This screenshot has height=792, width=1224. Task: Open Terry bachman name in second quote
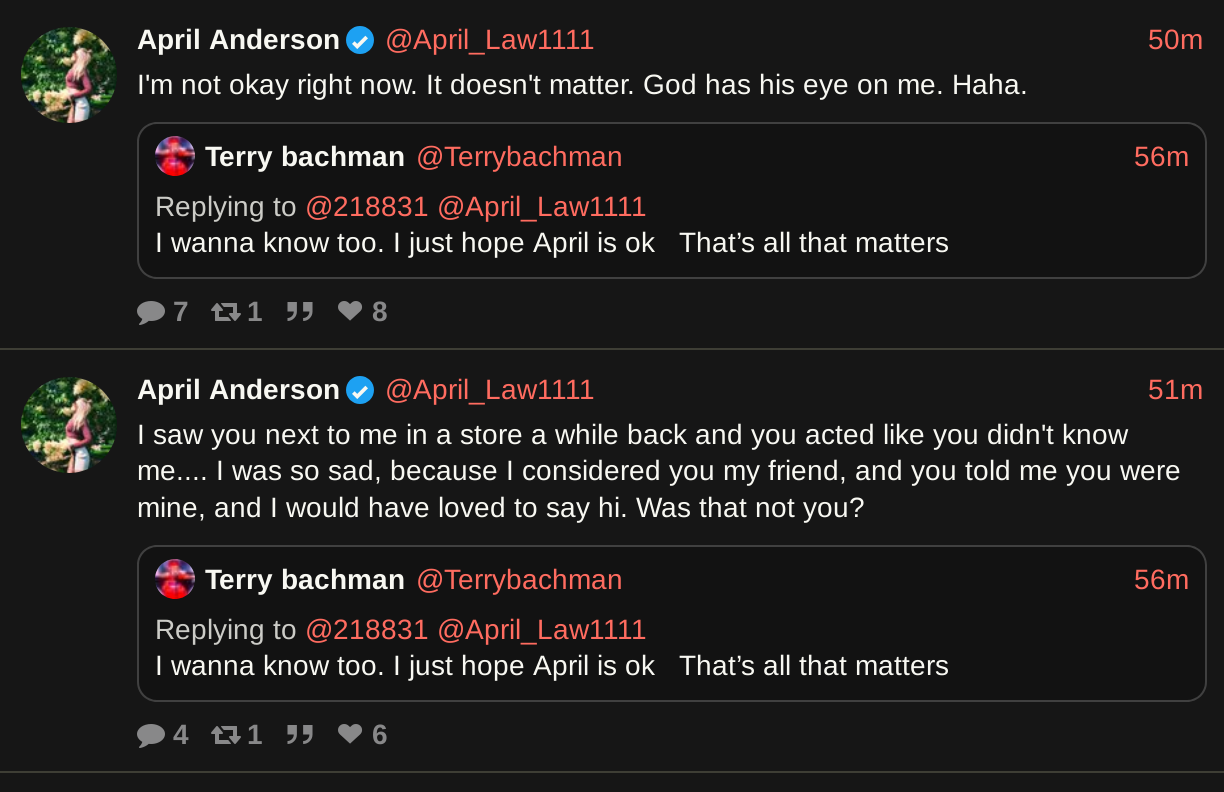[x=305, y=580]
